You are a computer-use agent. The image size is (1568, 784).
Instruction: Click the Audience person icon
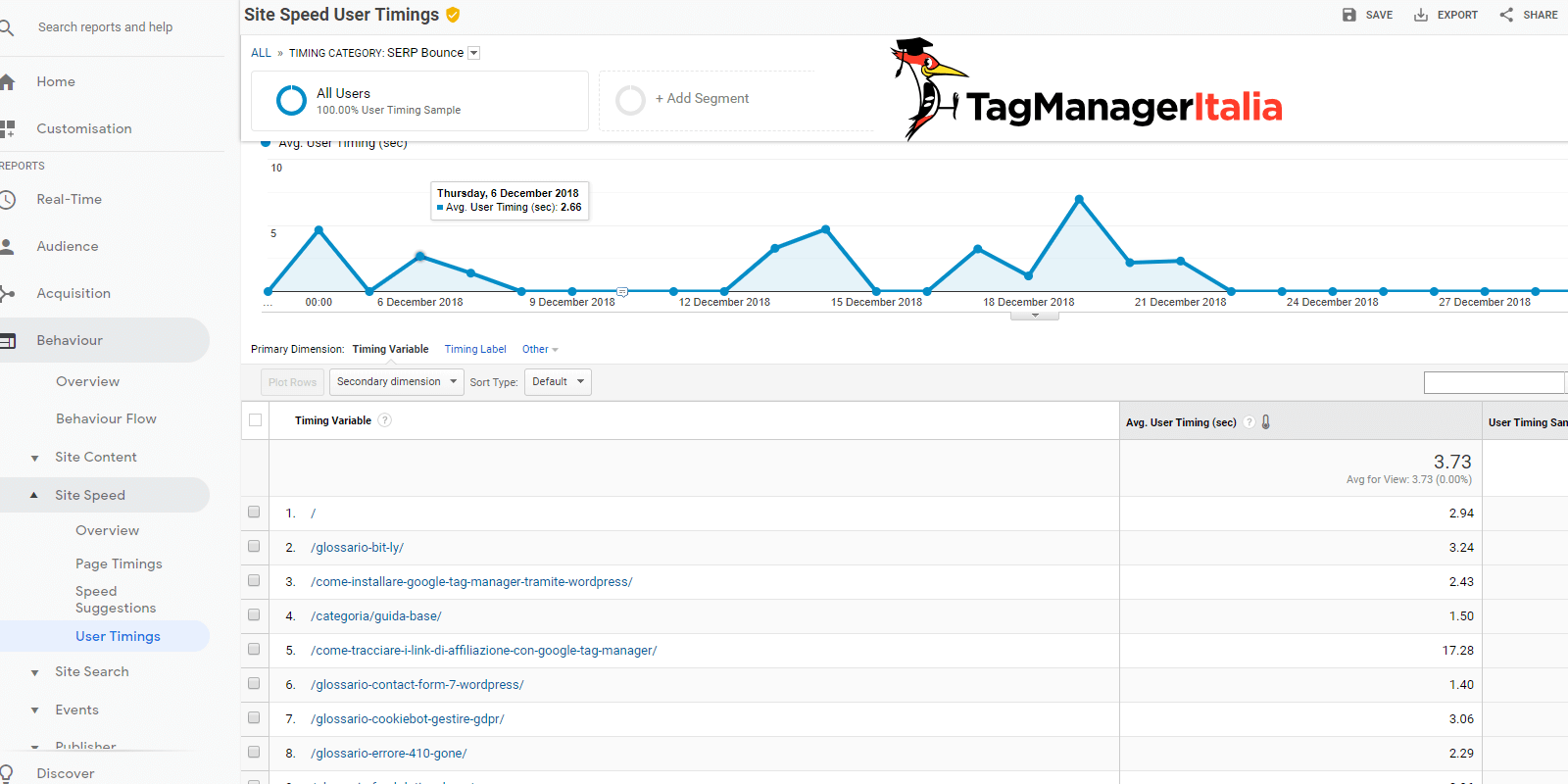7,247
